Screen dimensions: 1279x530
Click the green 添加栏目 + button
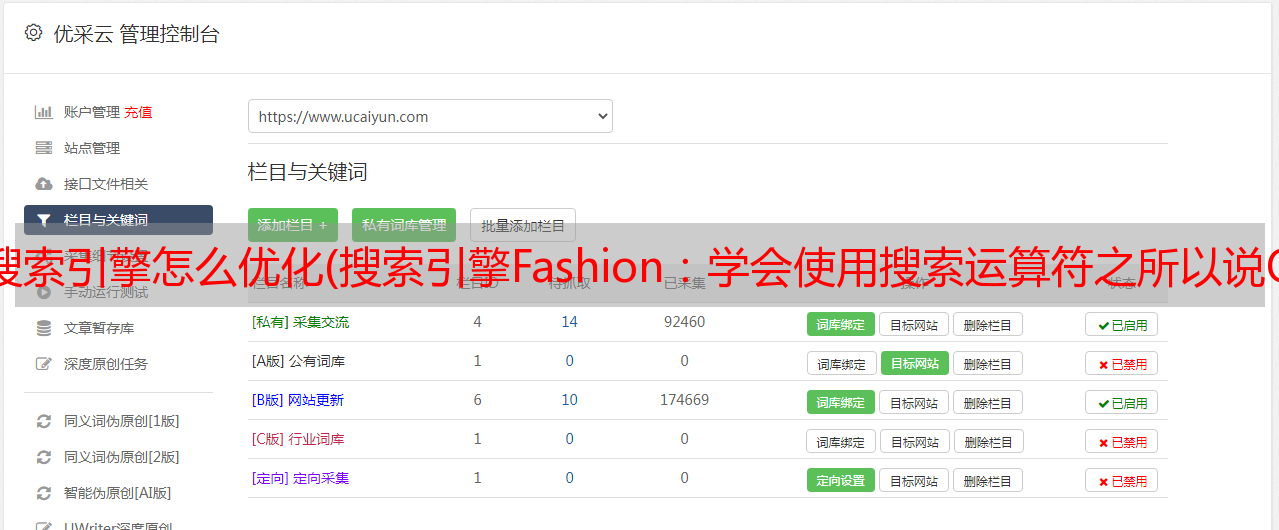tap(293, 225)
